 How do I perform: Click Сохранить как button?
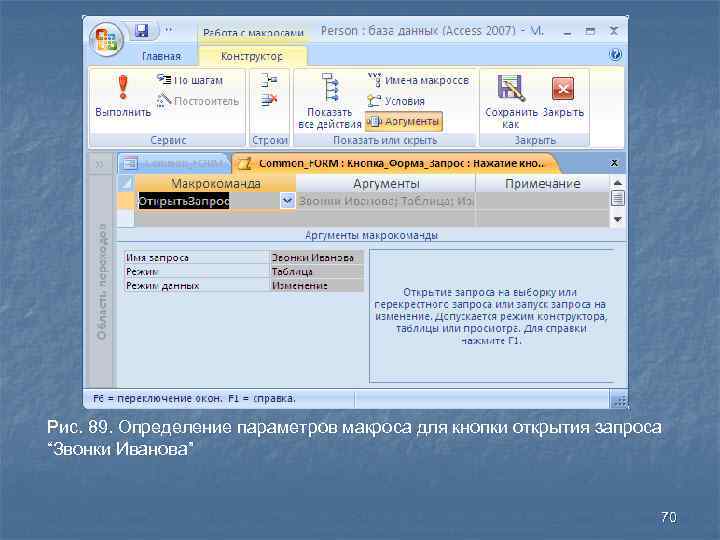pyautogui.click(x=511, y=101)
